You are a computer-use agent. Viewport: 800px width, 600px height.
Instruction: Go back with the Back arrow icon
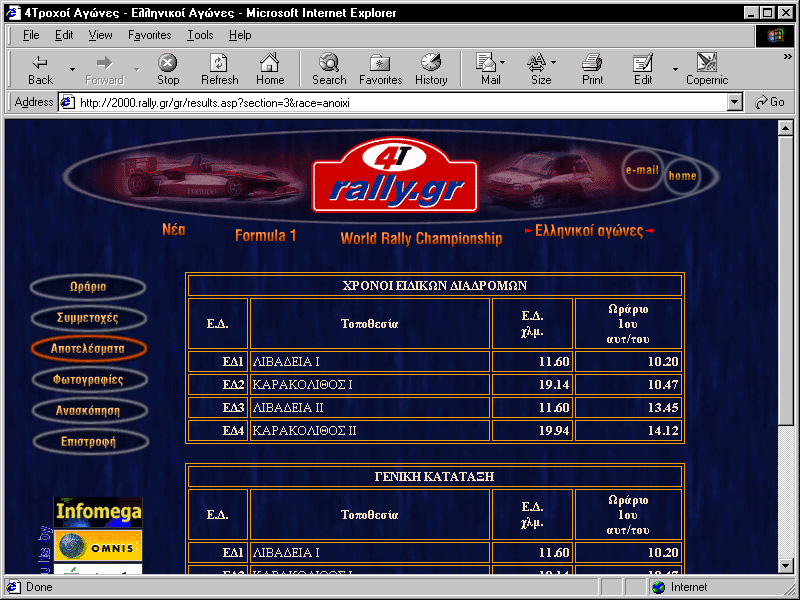(x=40, y=63)
